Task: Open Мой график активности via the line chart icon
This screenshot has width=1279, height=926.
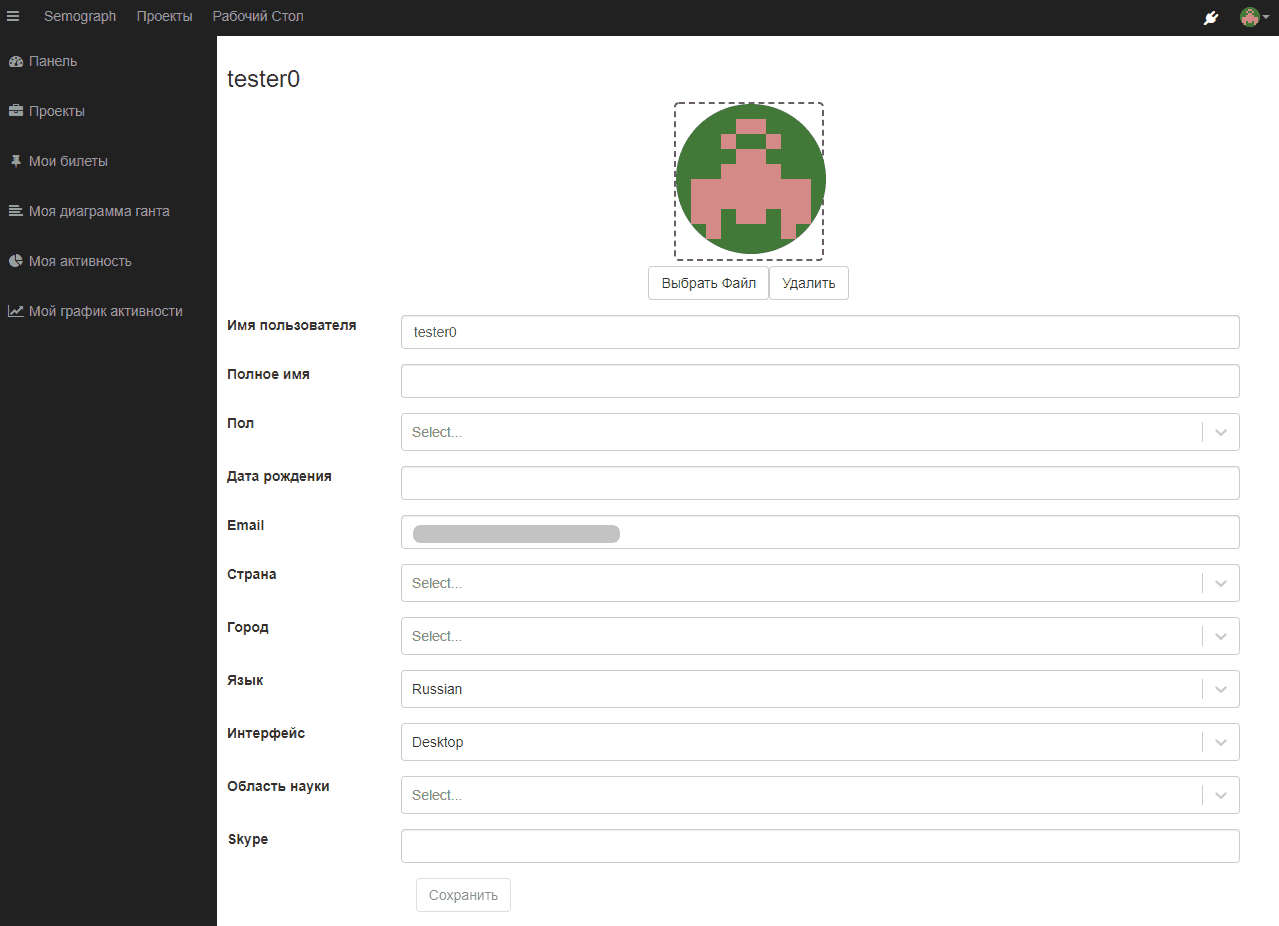Action: pos(15,311)
